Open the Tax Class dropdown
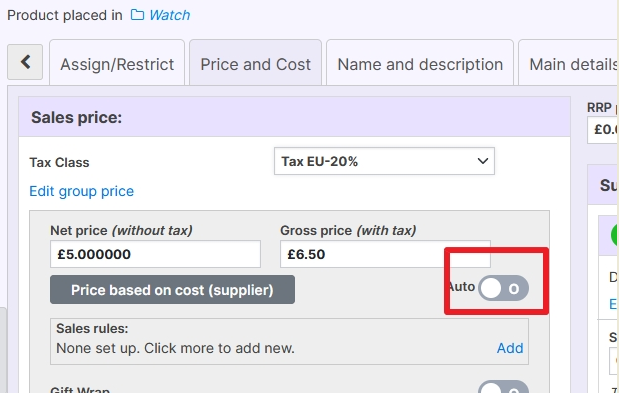619x393 pixels. [384, 161]
